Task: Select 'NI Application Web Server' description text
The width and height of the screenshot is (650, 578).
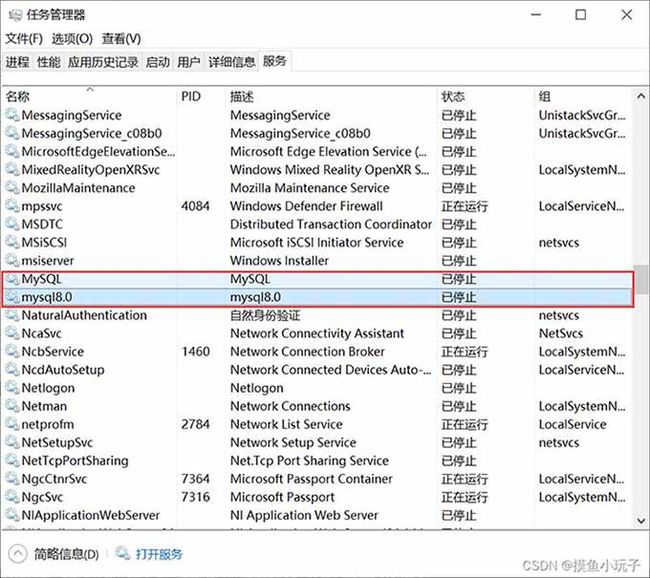Action: pyautogui.click(x=304, y=515)
